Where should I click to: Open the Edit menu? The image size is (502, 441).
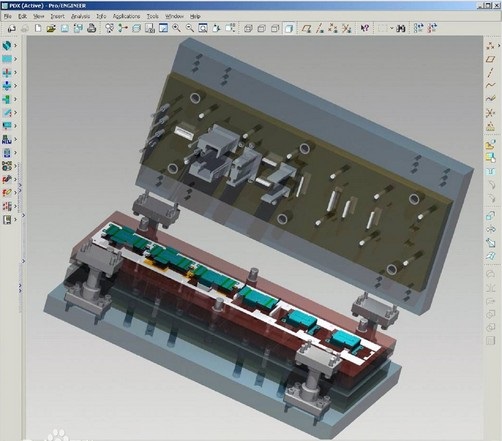(22, 16)
